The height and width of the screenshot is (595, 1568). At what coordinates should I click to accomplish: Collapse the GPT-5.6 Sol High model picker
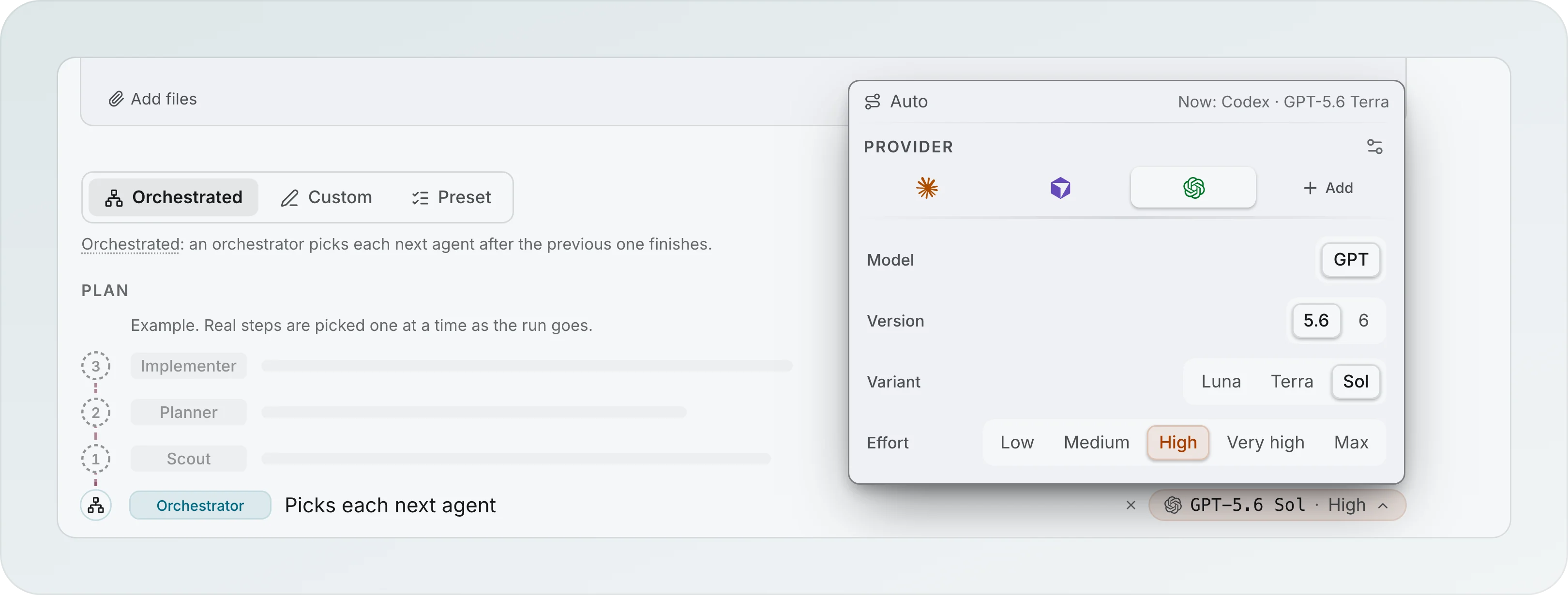point(1277,505)
